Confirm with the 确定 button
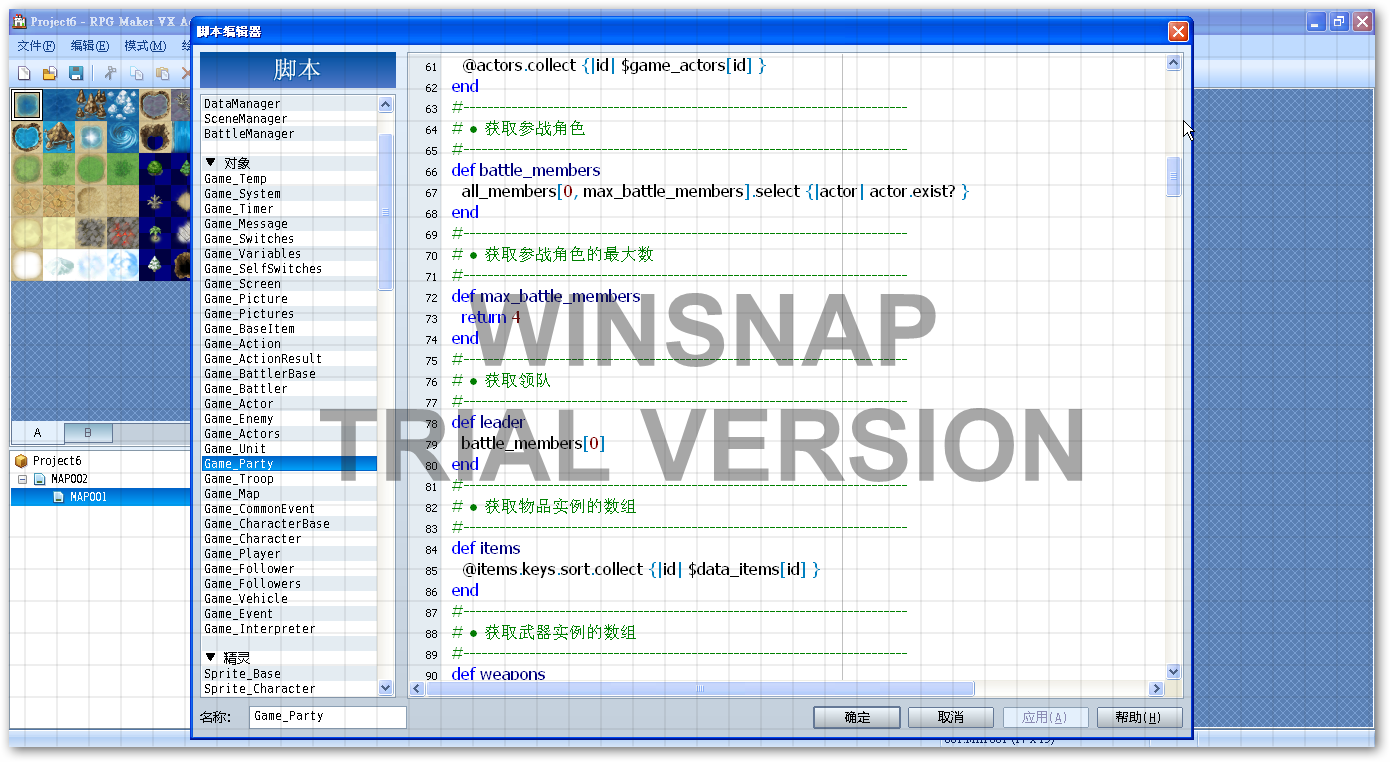1390x762 pixels. 857,717
